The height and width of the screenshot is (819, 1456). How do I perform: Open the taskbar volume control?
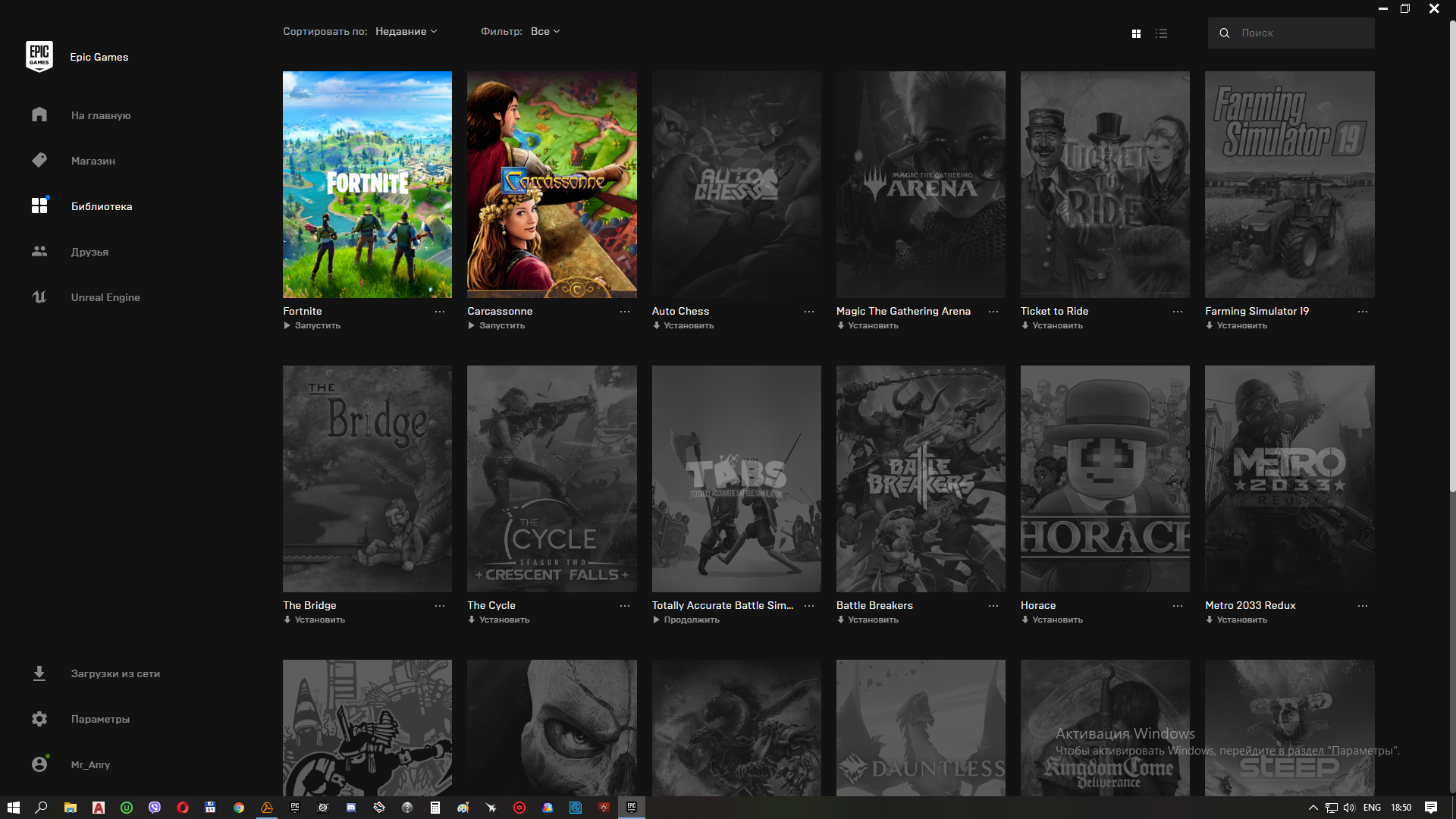tap(1349, 808)
